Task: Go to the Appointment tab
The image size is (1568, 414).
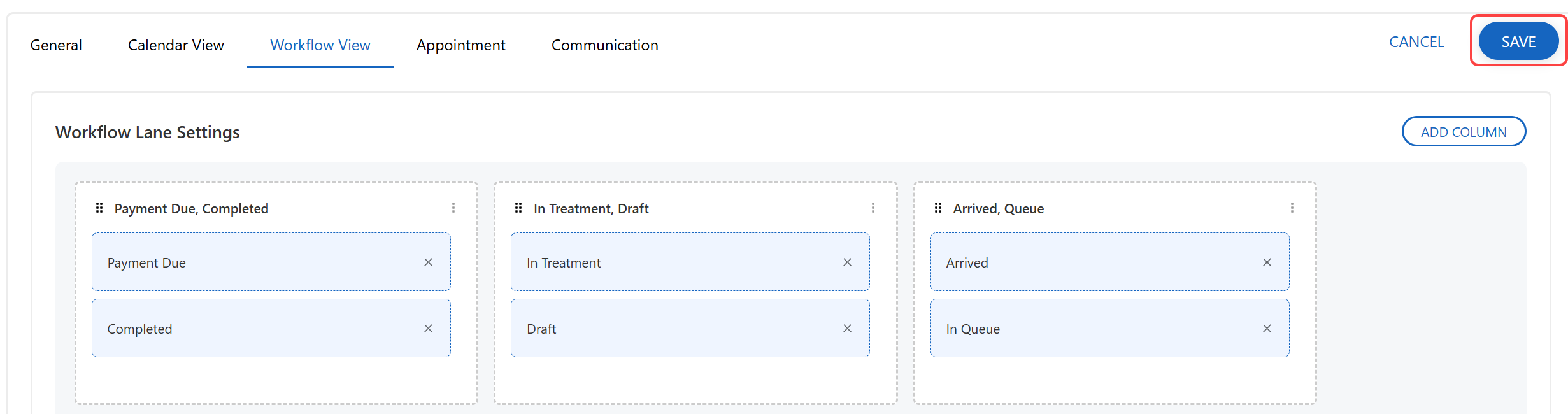Action: click(460, 45)
